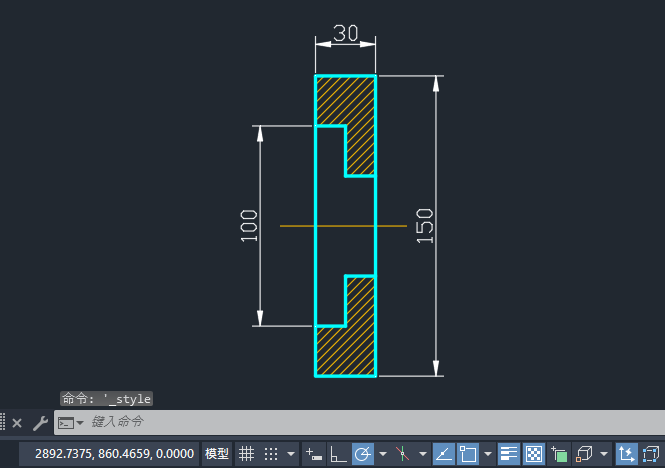This screenshot has height=468, width=665.
Task: Toggle dynamic UCS icon
Action: [x=626, y=454]
